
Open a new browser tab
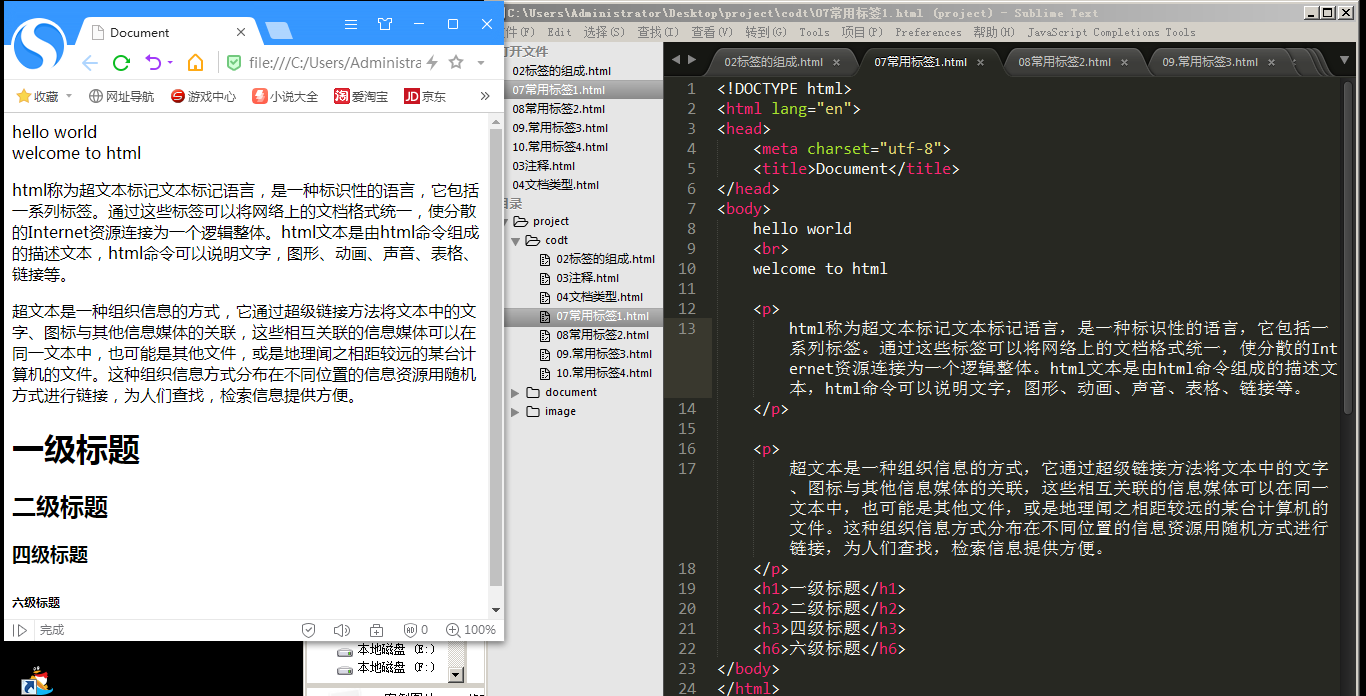click(279, 31)
